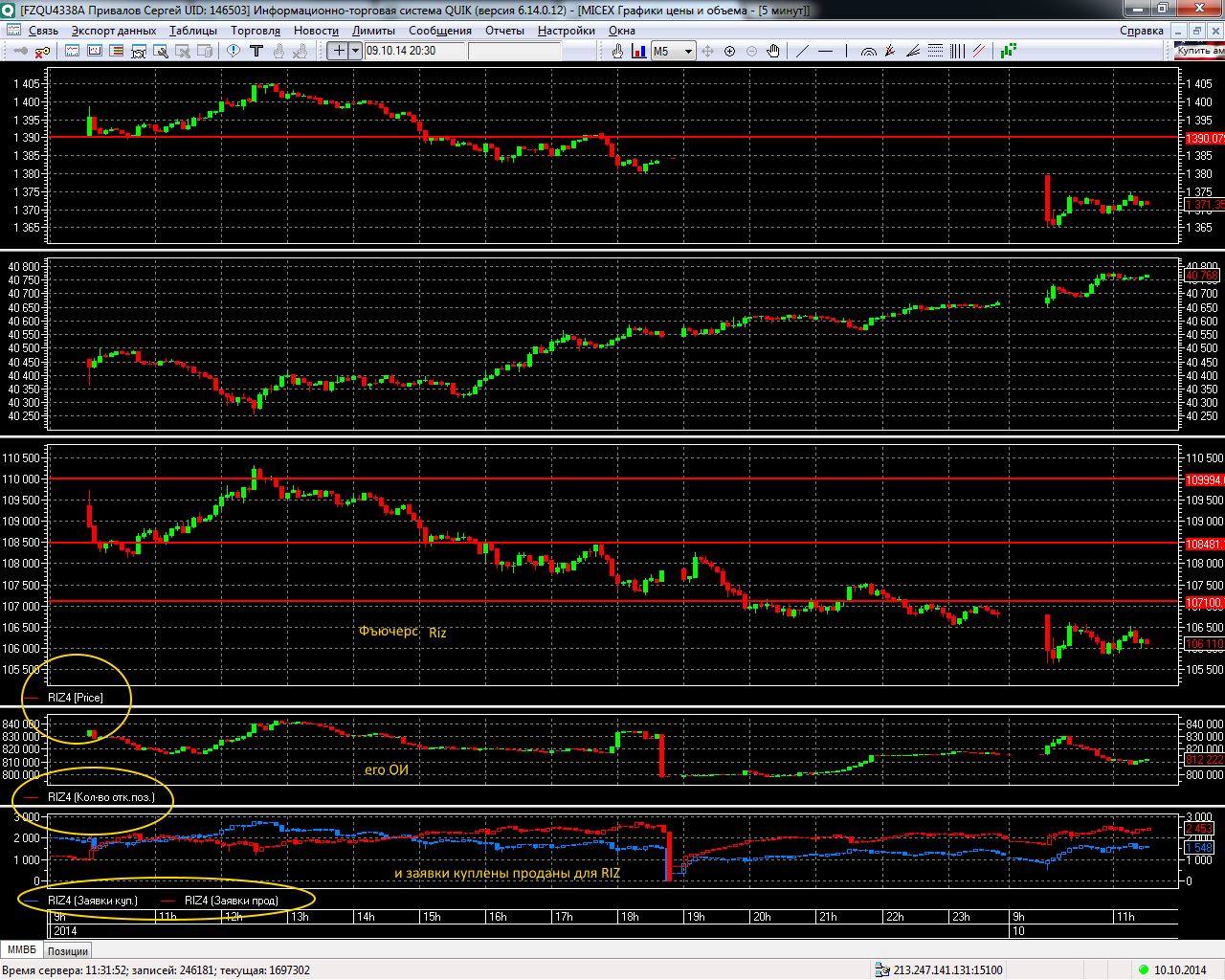Select the hand pan tool
Screen dimensions: 1225x980
[773, 51]
